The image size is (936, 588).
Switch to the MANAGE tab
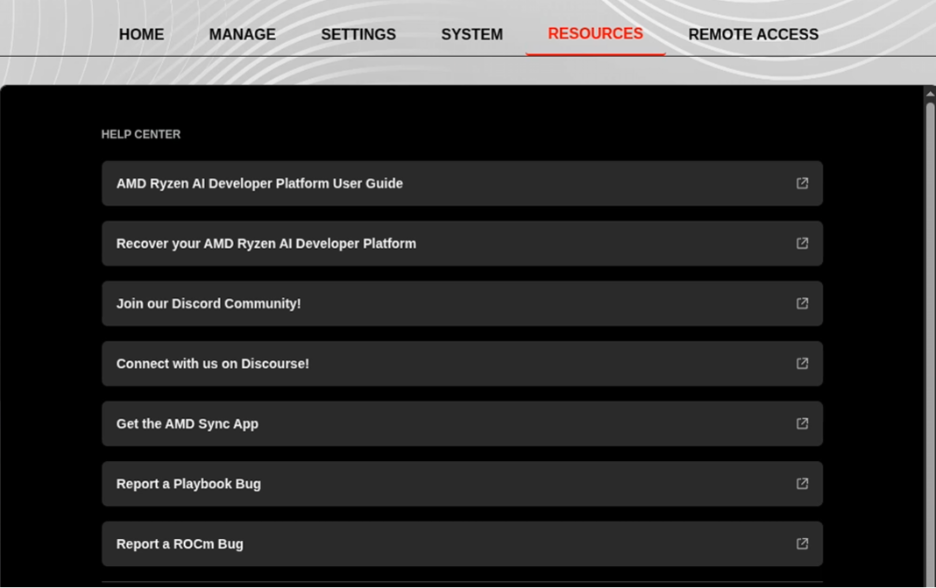pos(242,34)
